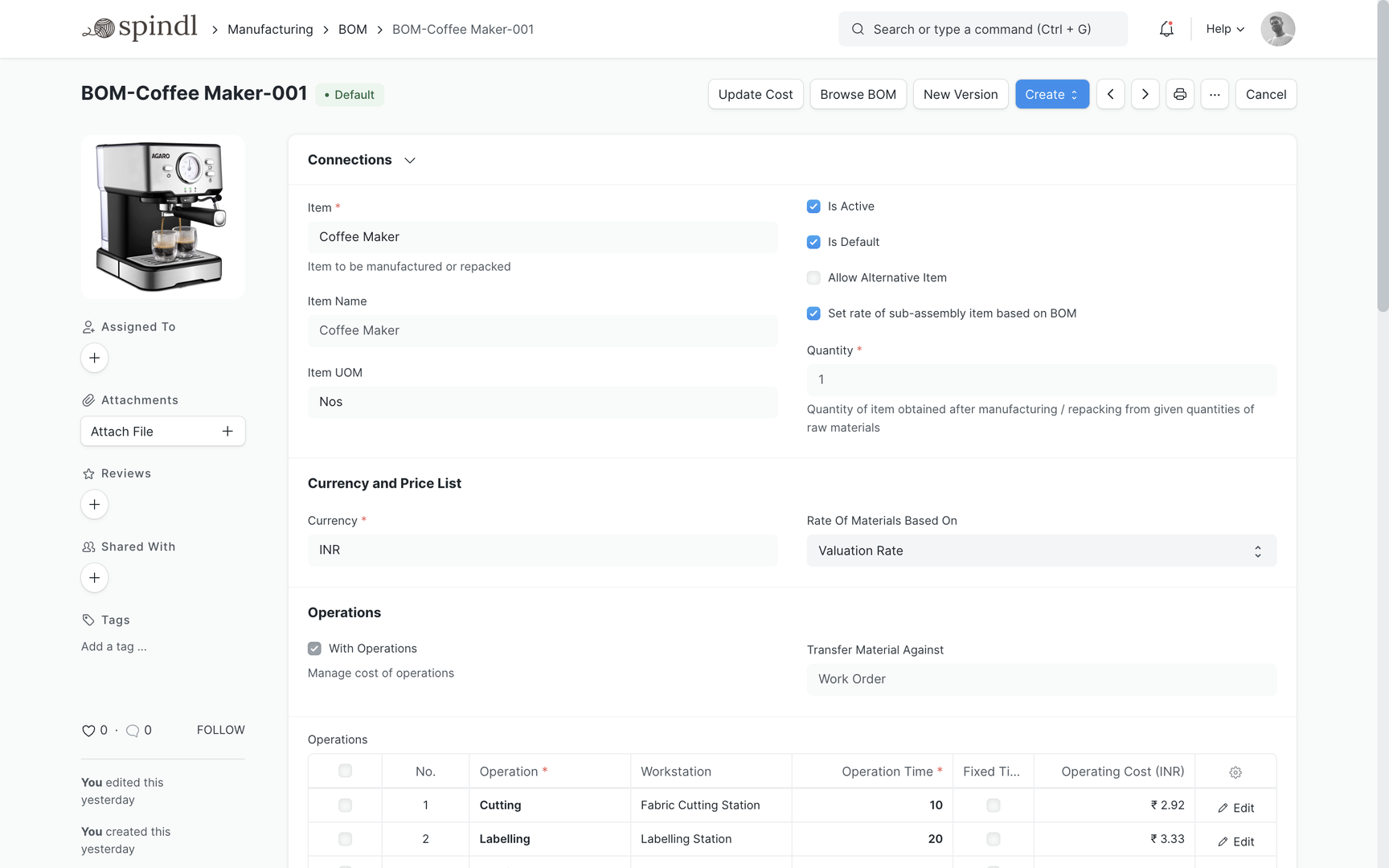Open the notification bell

[x=1166, y=29]
